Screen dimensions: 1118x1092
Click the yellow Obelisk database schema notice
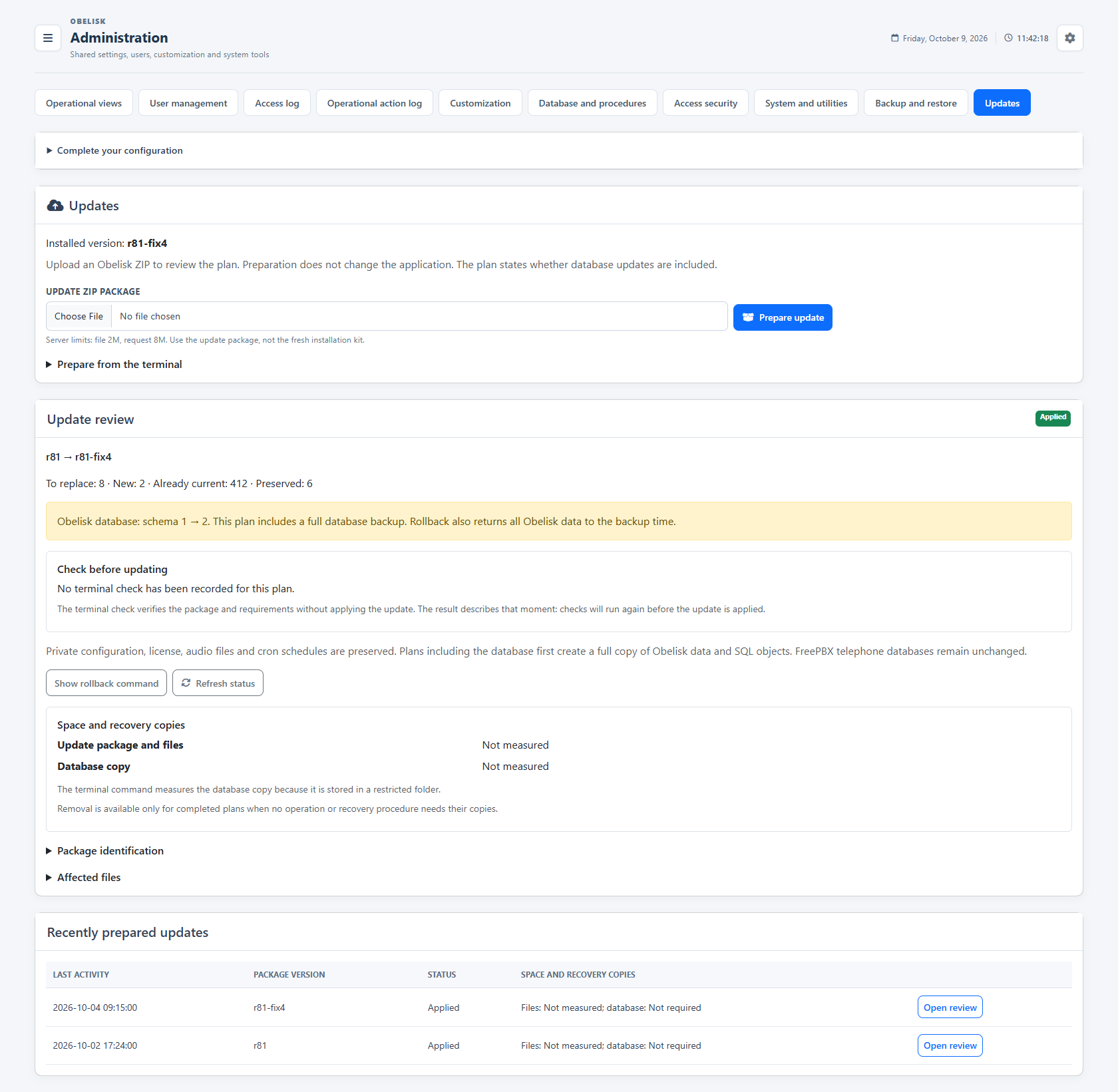point(559,521)
